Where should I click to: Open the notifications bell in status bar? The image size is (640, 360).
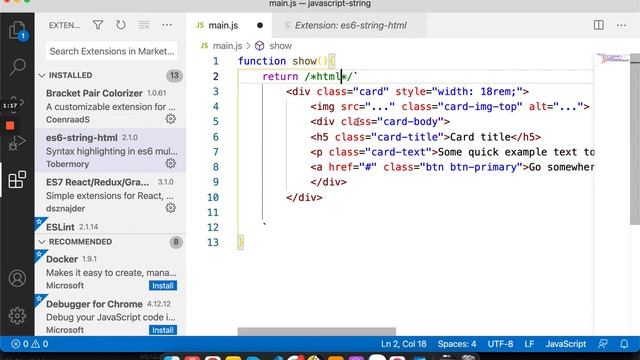click(624, 344)
